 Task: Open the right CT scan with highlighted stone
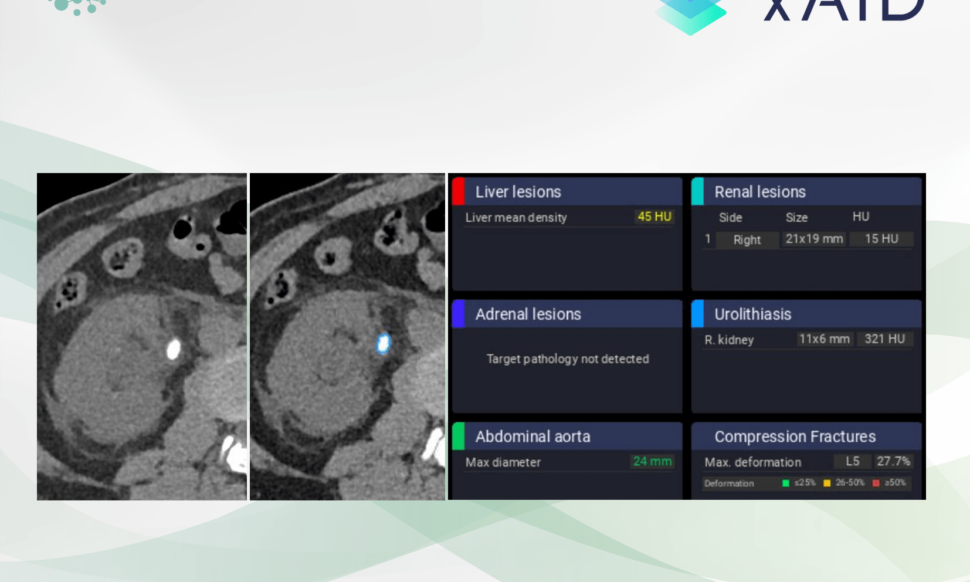click(x=348, y=336)
